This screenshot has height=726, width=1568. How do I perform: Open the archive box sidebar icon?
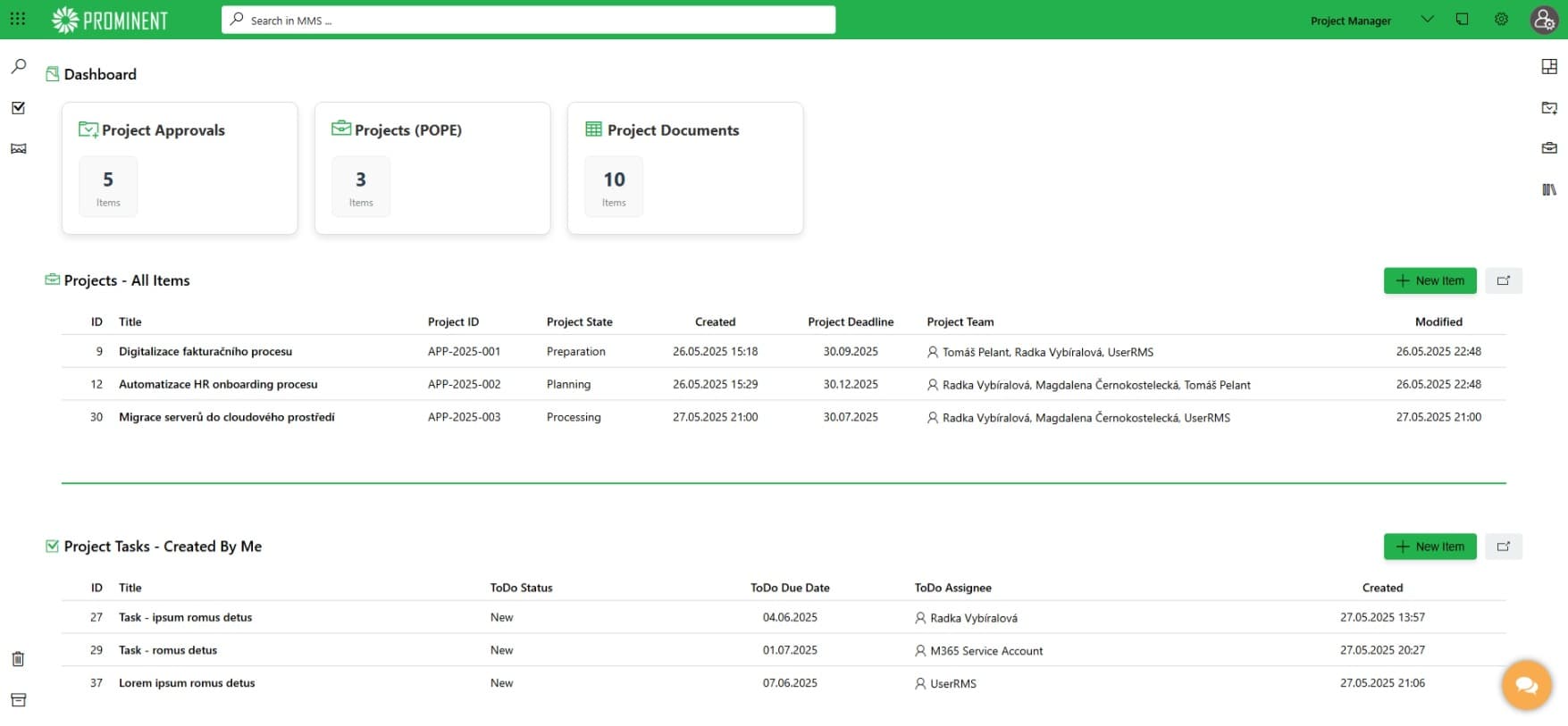(x=18, y=700)
